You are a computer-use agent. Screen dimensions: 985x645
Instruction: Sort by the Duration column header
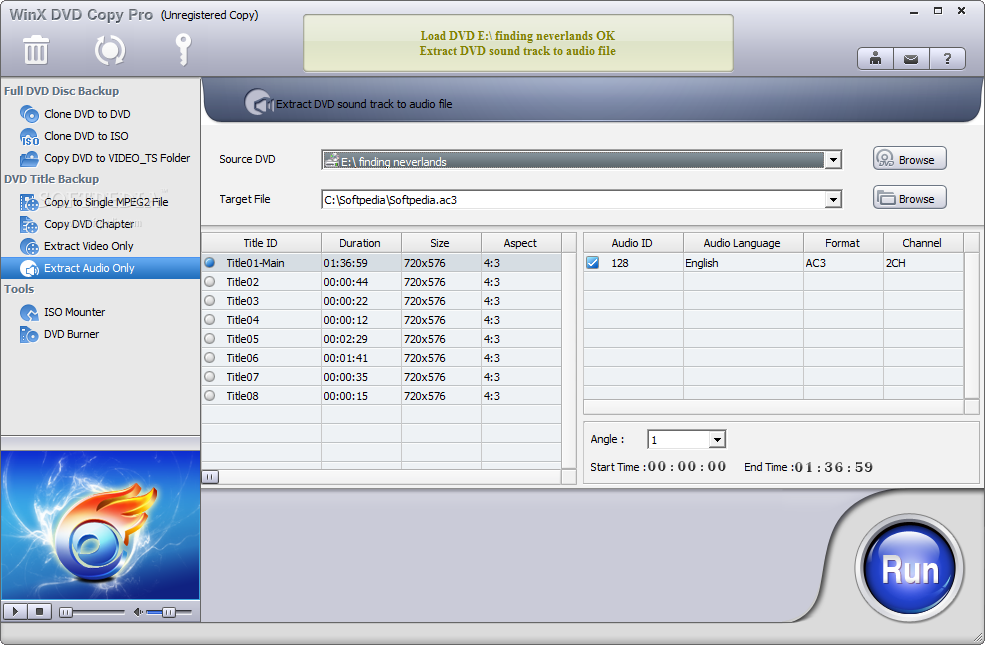click(361, 243)
